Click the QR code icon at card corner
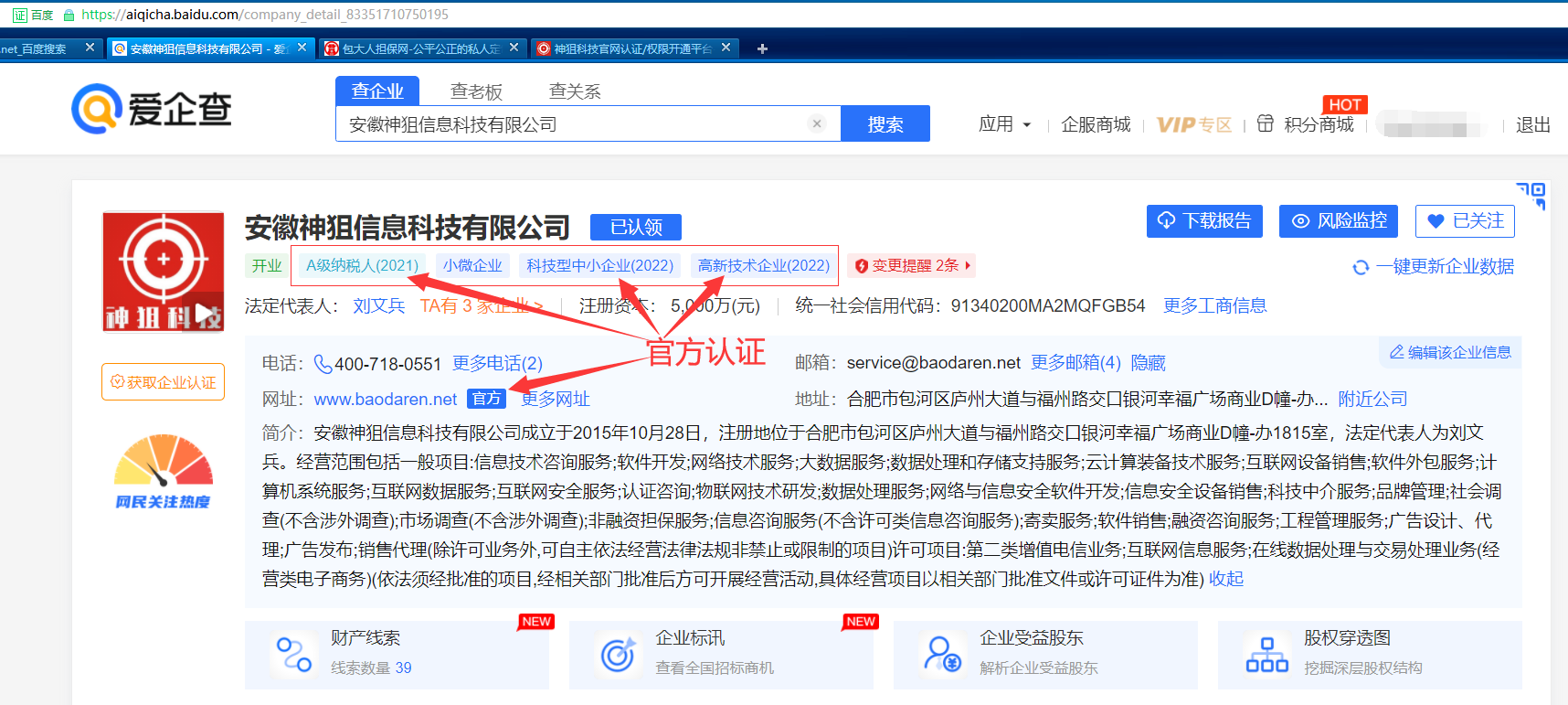 (1531, 195)
